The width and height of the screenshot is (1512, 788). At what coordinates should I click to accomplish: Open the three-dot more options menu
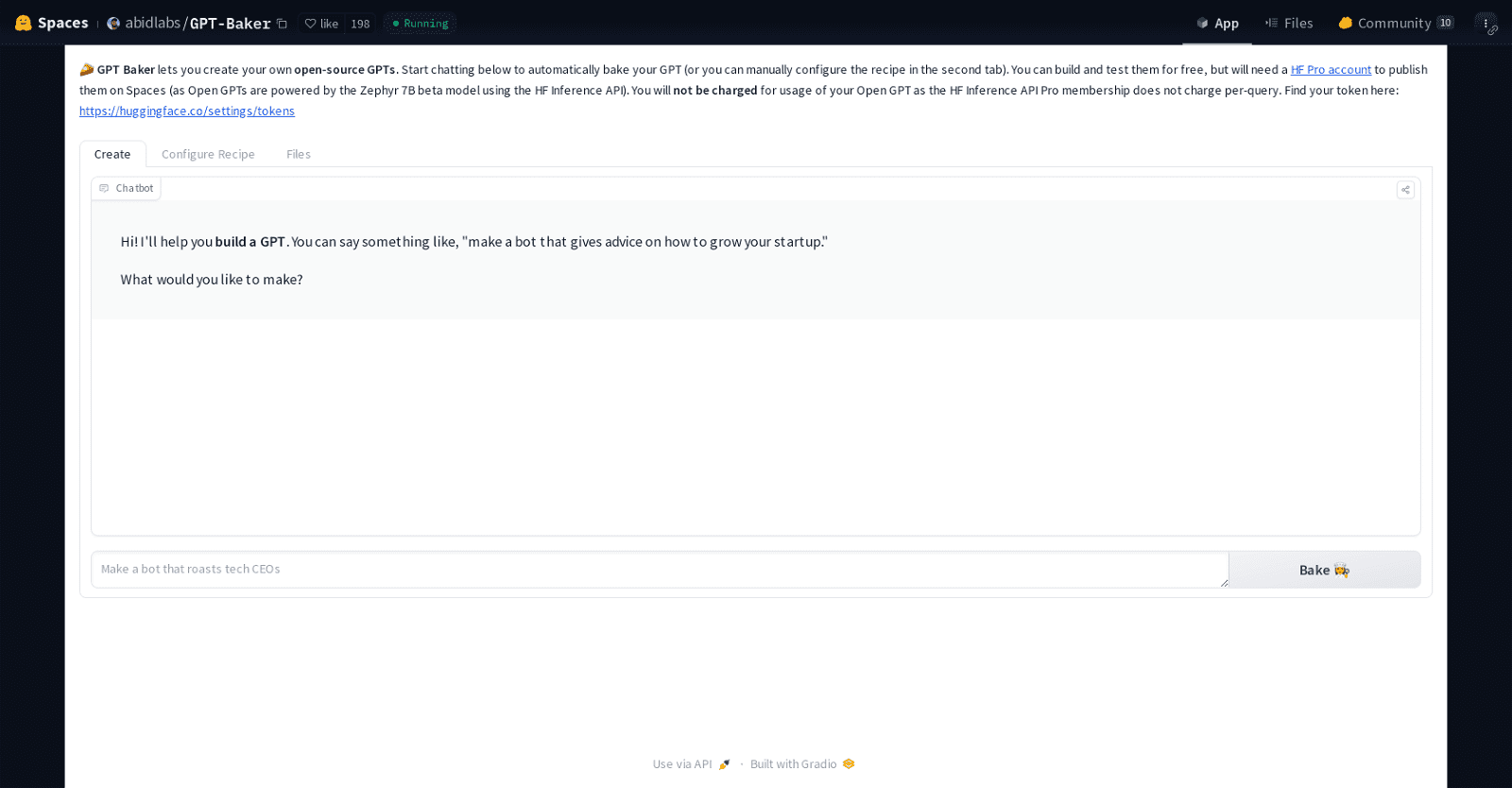(x=1486, y=24)
